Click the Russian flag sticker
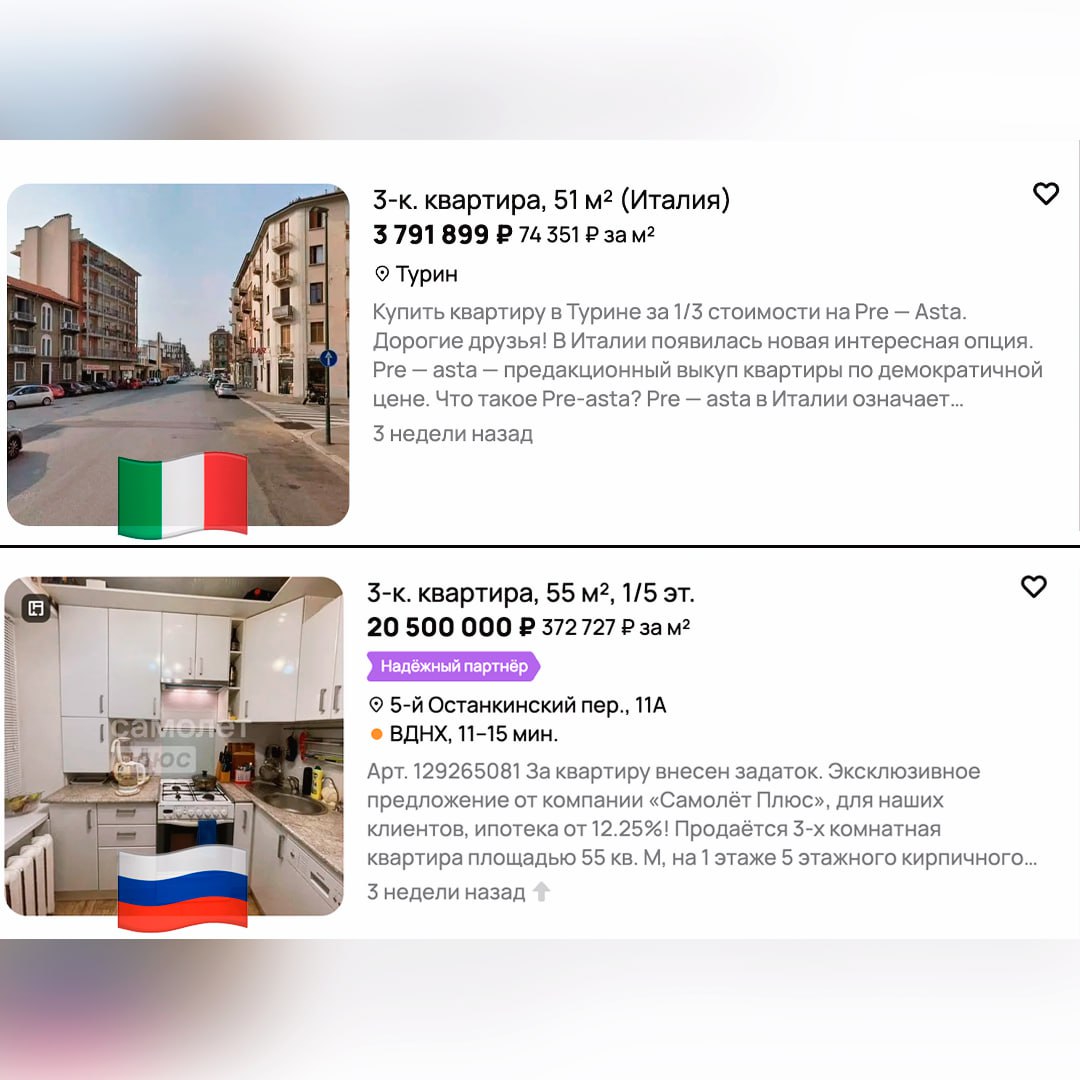1080x1080 pixels. coord(183,887)
